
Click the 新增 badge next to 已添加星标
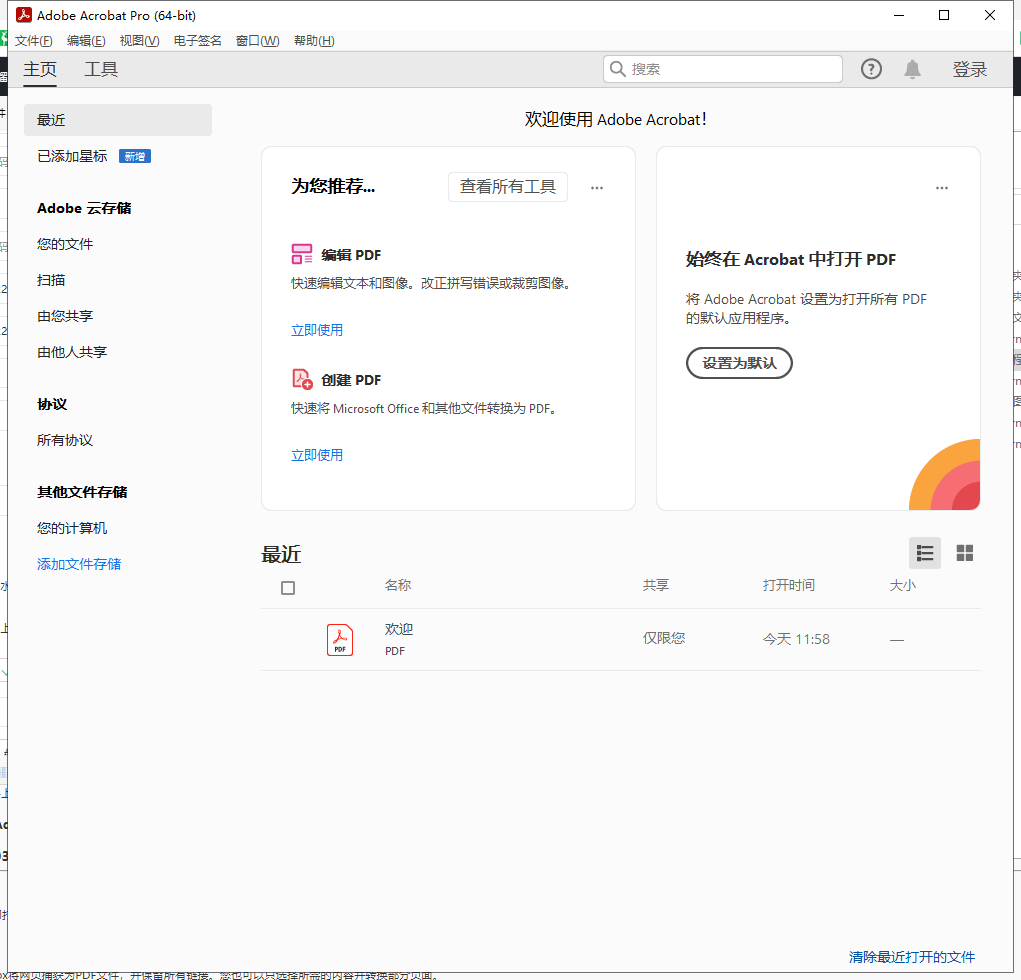[135, 156]
